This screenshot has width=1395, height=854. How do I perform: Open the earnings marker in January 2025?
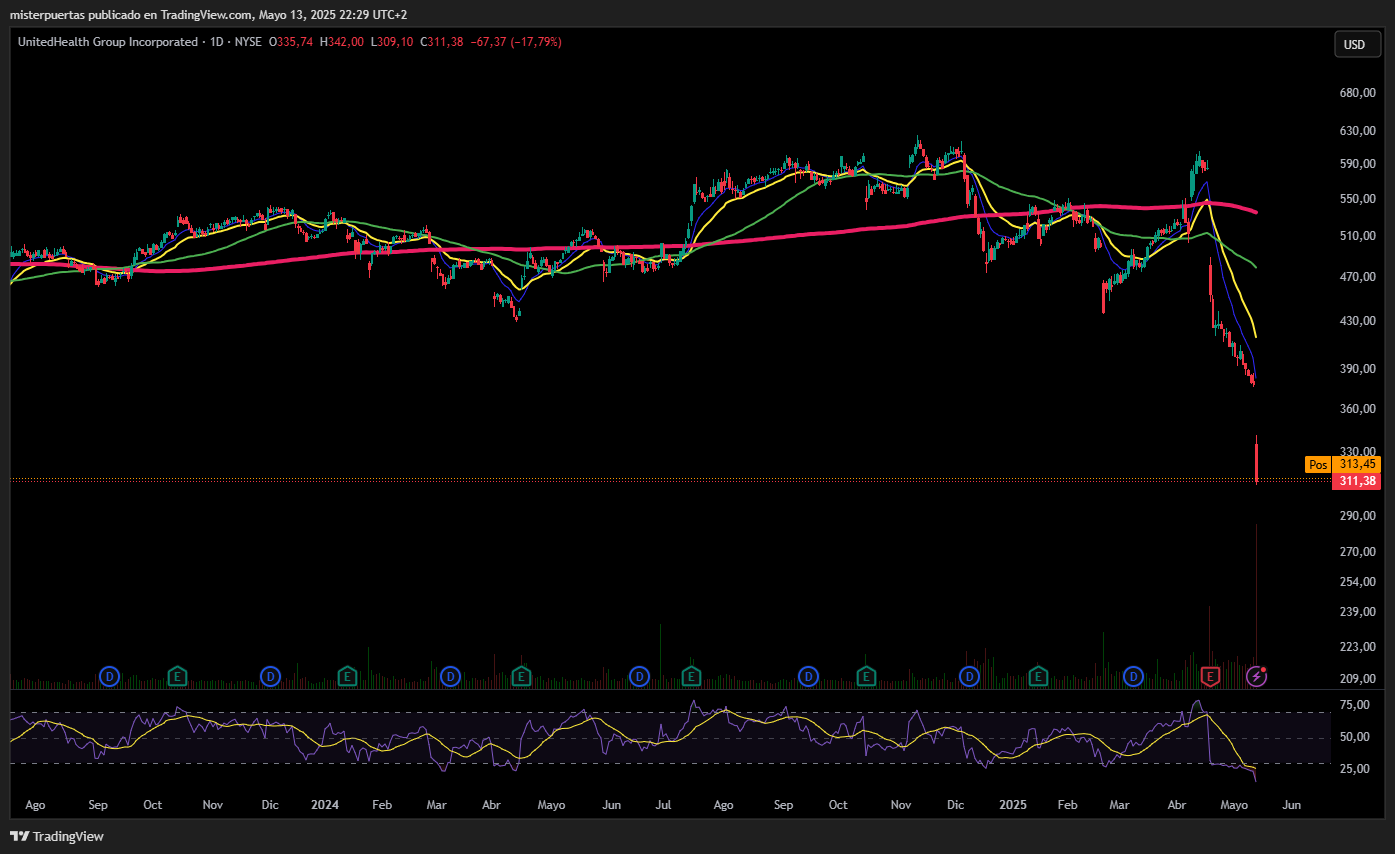pos(1039,677)
